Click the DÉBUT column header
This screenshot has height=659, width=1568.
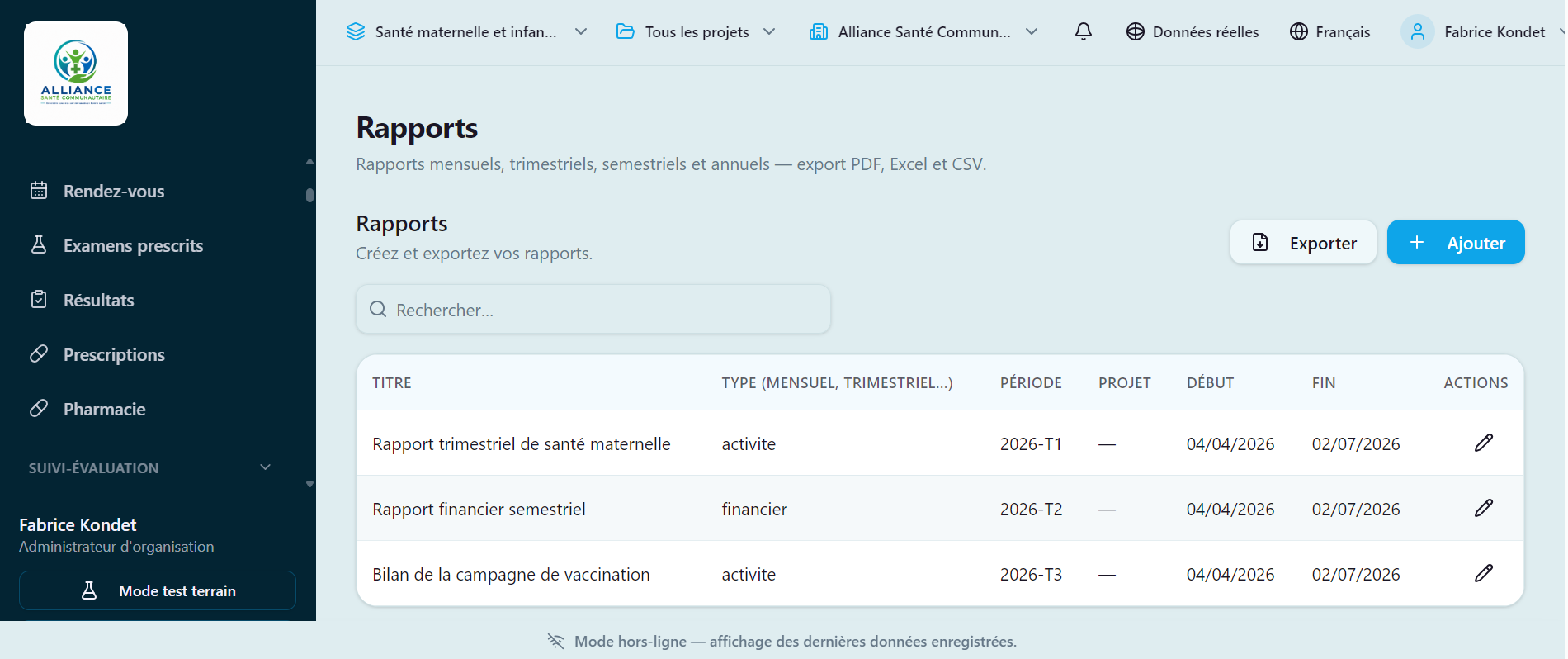tap(1210, 382)
